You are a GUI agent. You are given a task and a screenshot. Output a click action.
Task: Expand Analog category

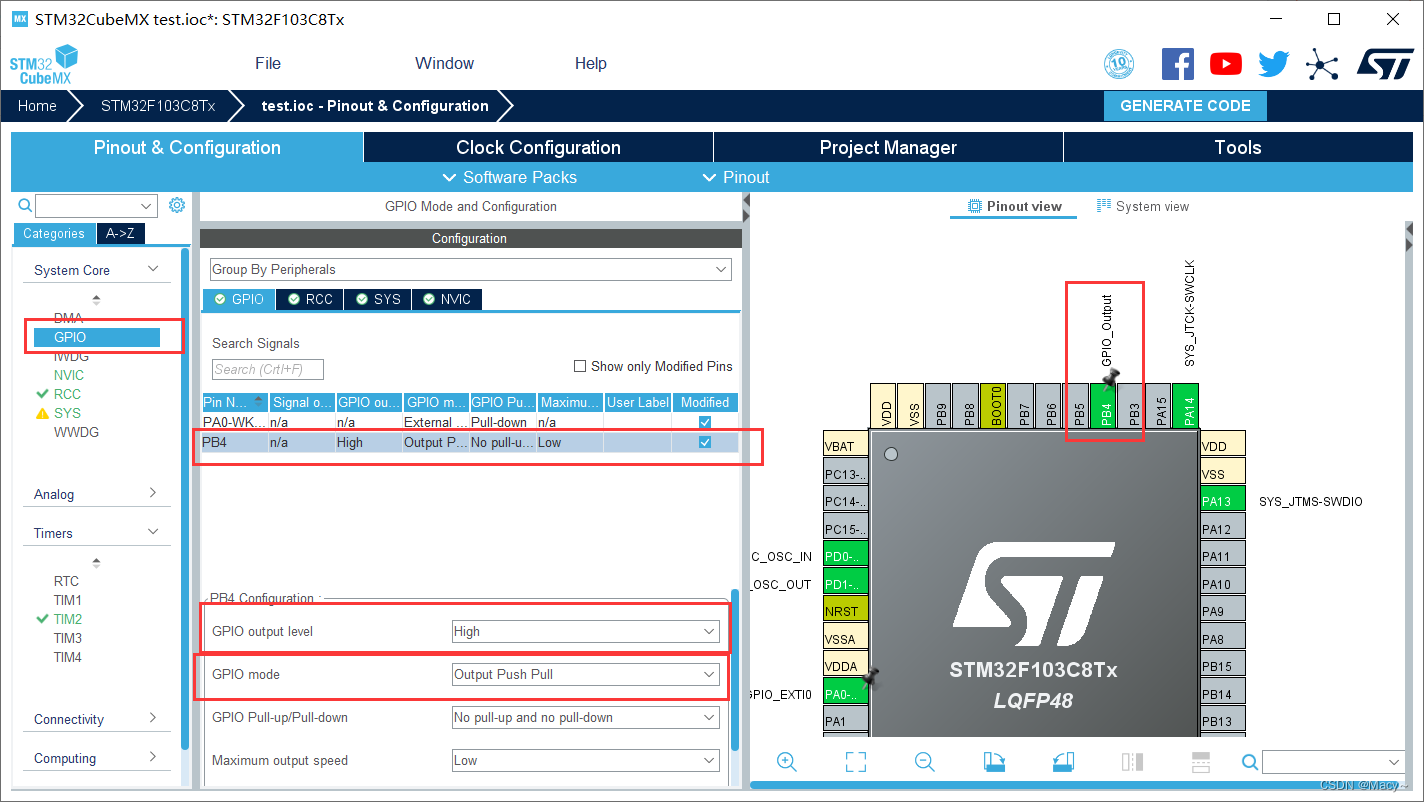pos(96,494)
